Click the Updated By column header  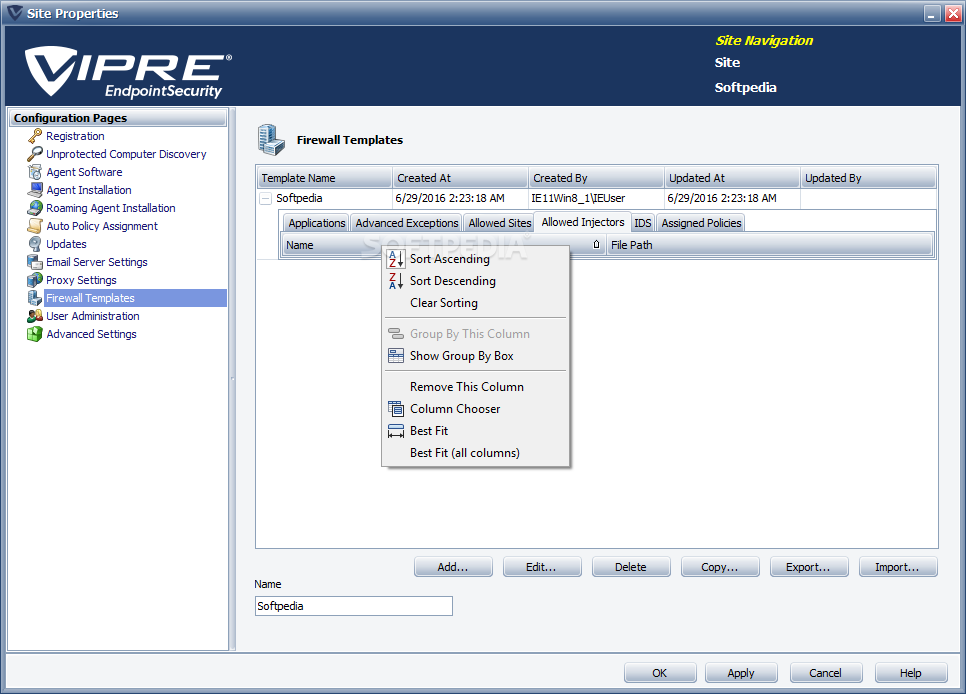click(x=869, y=178)
